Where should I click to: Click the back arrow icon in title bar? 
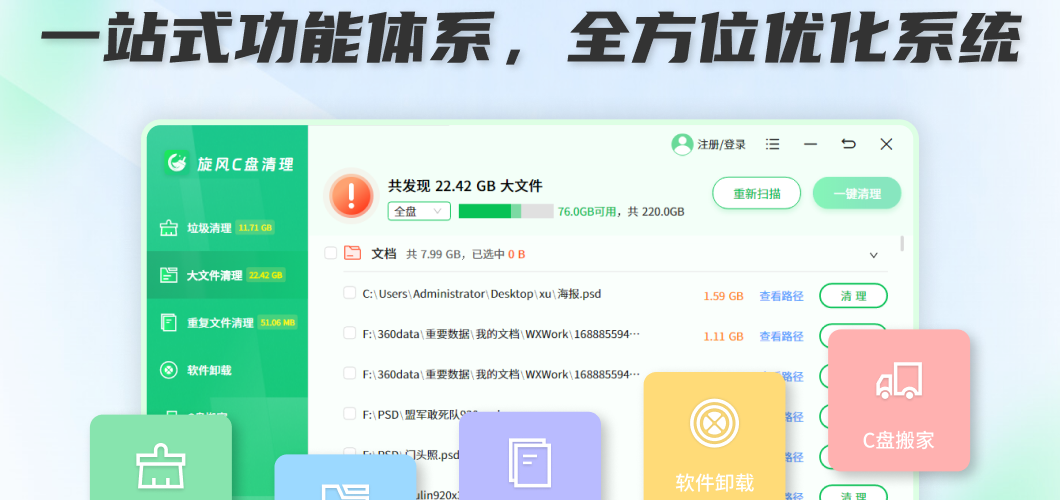pyautogui.click(x=848, y=144)
